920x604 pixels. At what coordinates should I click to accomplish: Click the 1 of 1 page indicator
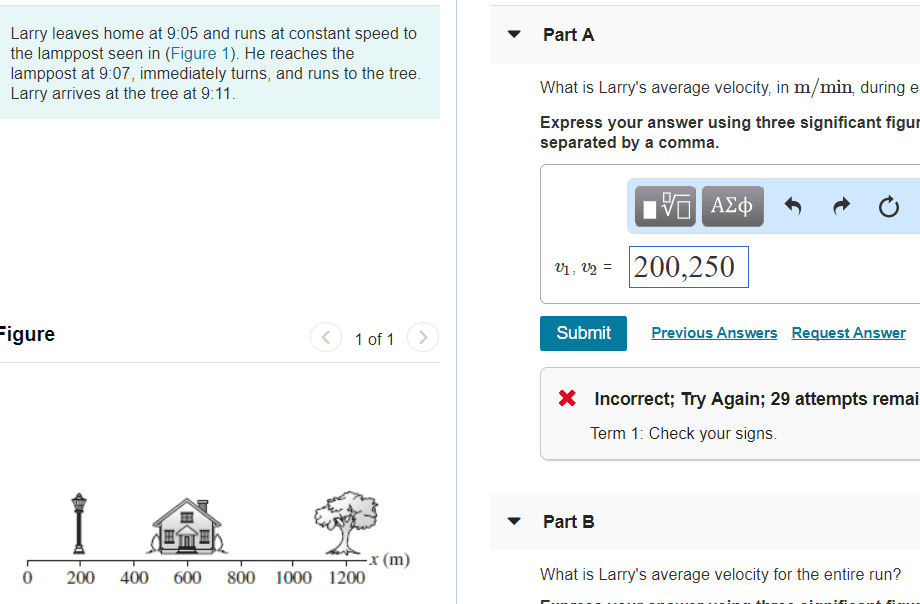pyautogui.click(x=374, y=339)
